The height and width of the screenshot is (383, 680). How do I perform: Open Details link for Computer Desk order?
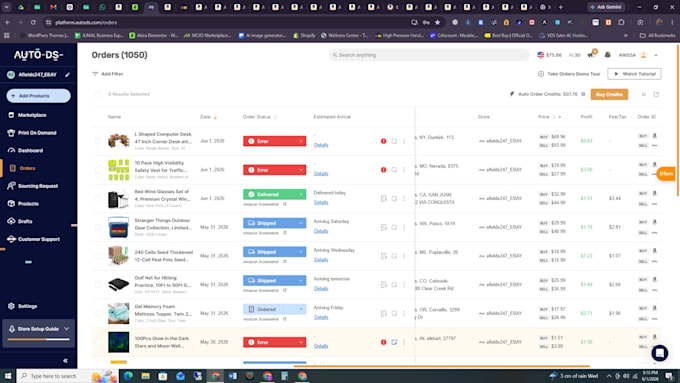(x=321, y=145)
